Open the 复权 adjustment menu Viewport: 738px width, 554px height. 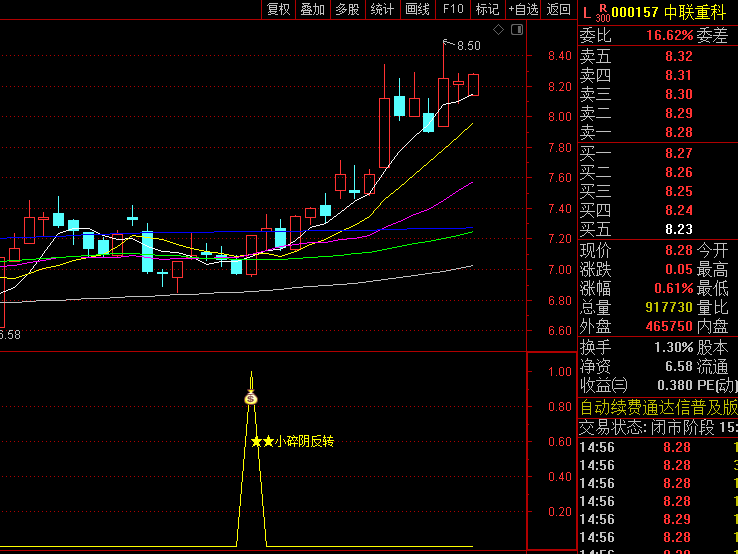pyautogui.click(x=278, y=9)
